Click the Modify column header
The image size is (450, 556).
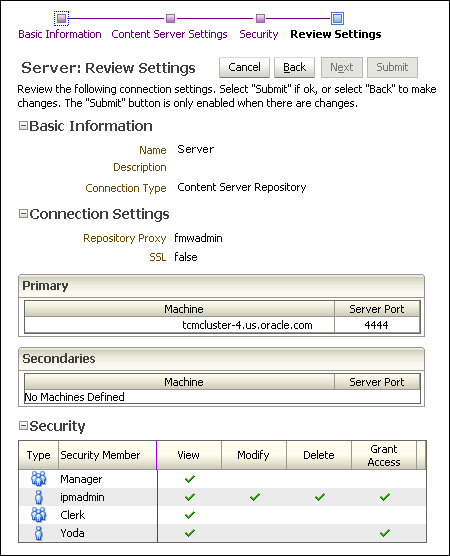(254, 455)
